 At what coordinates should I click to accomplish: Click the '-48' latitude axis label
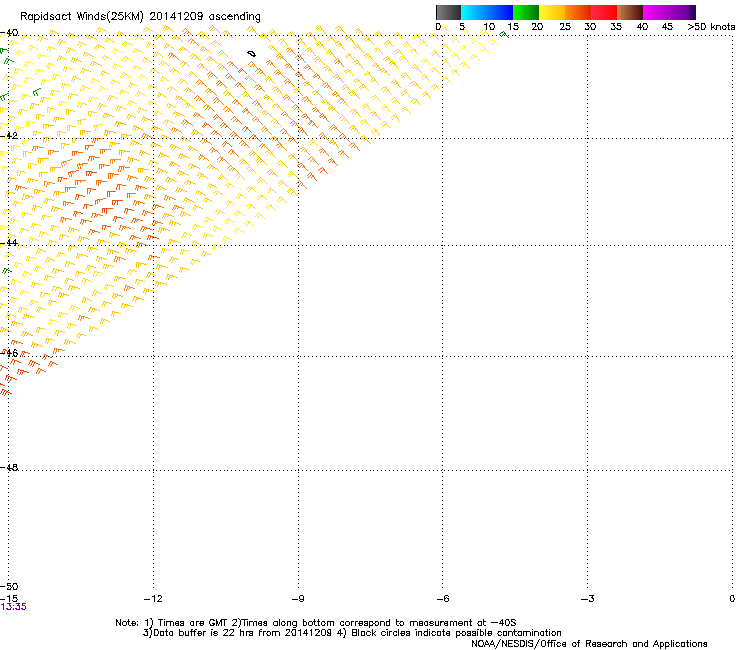click(x=9, y=467)
